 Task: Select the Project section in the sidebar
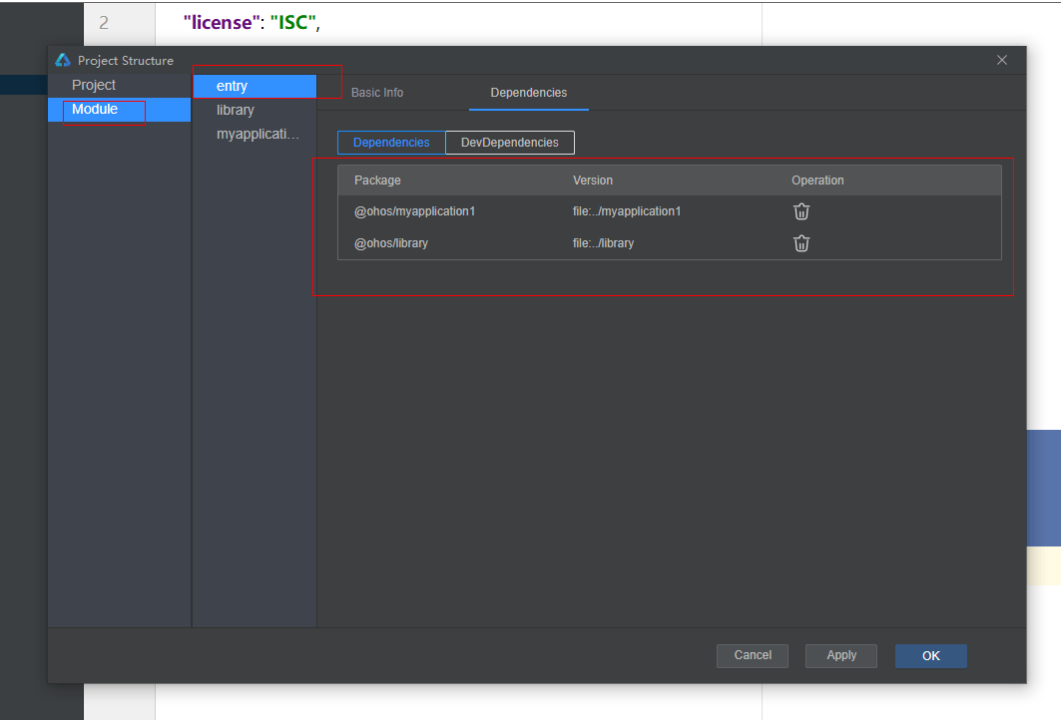pos(93,85)
